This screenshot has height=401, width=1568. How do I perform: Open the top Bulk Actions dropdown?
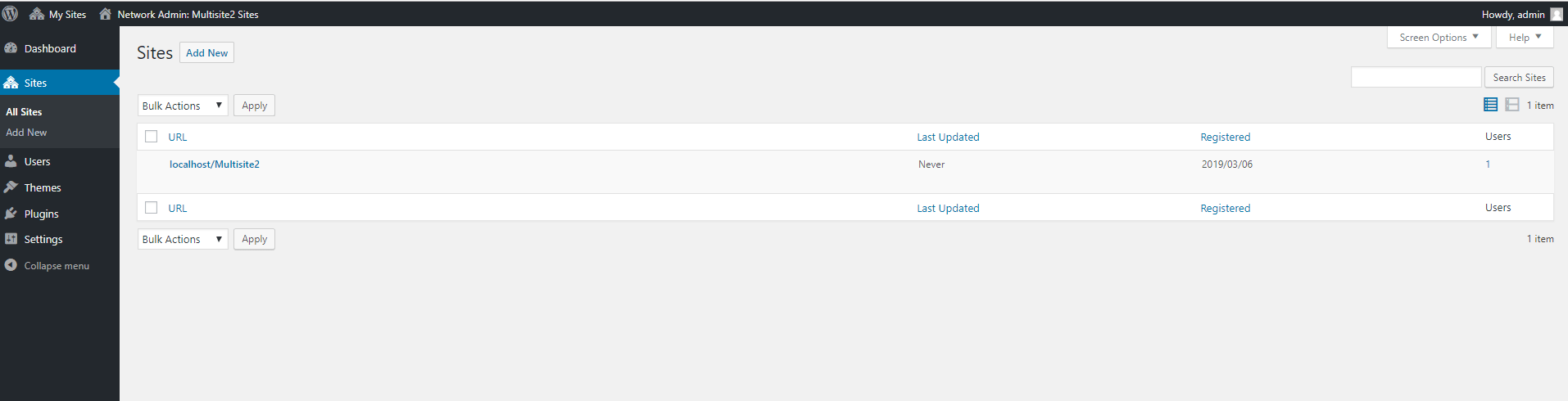(183, 106)
